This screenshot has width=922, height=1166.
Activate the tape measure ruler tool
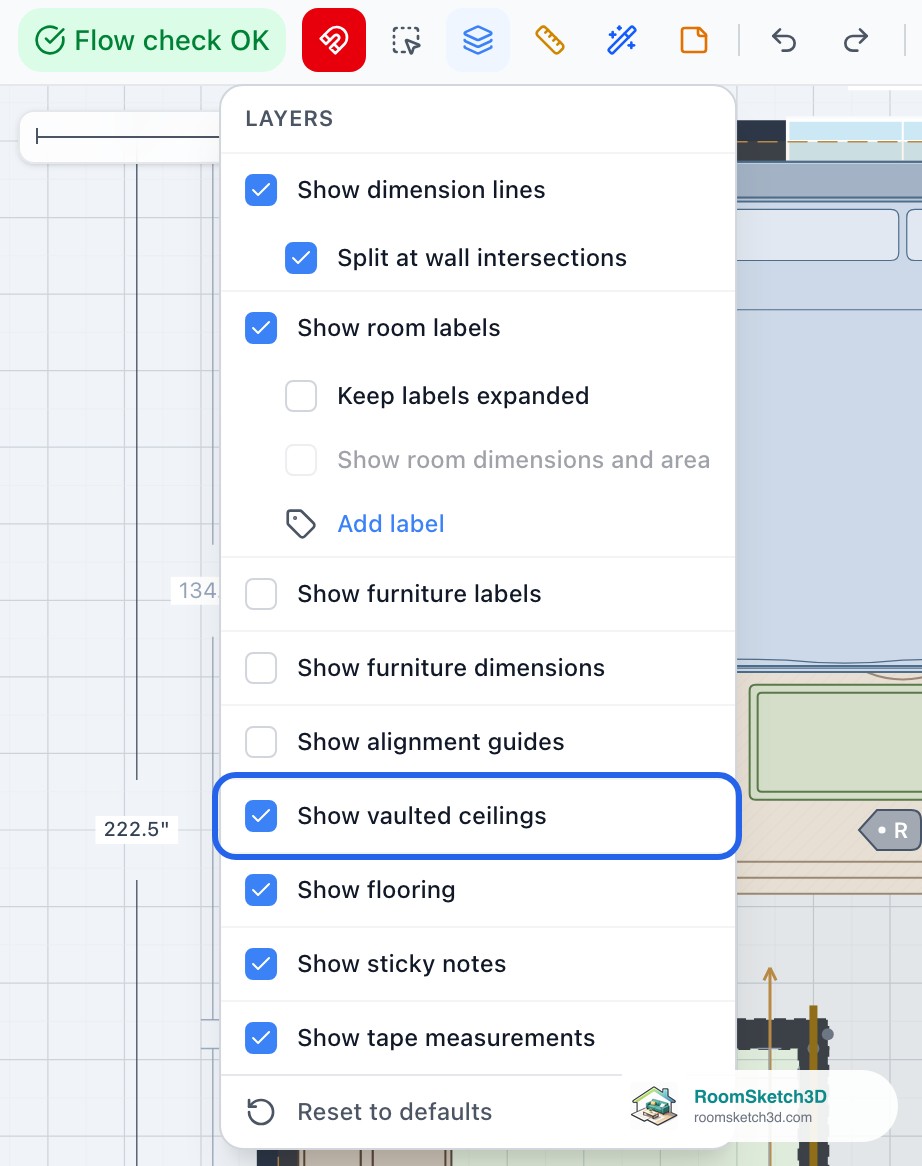[549, 40]
